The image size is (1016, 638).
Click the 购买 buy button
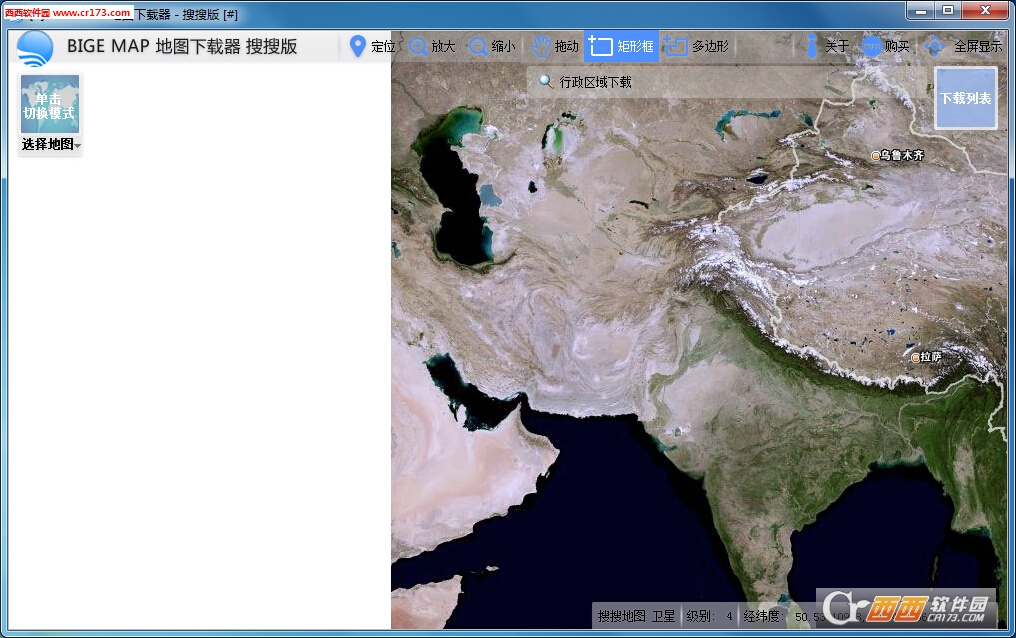[x=886, y=47]
